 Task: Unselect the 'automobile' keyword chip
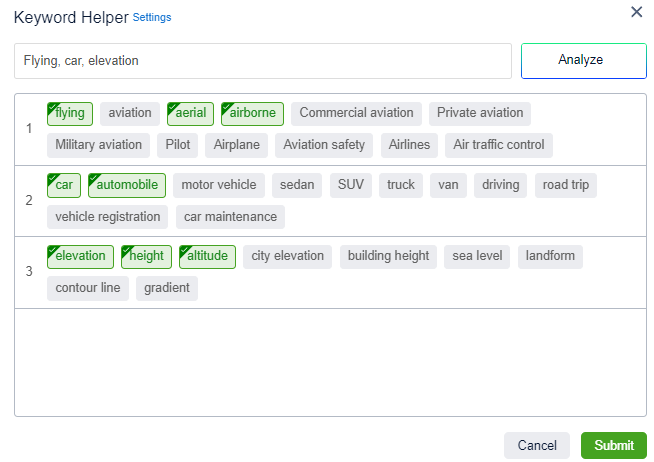coord(127,185)
